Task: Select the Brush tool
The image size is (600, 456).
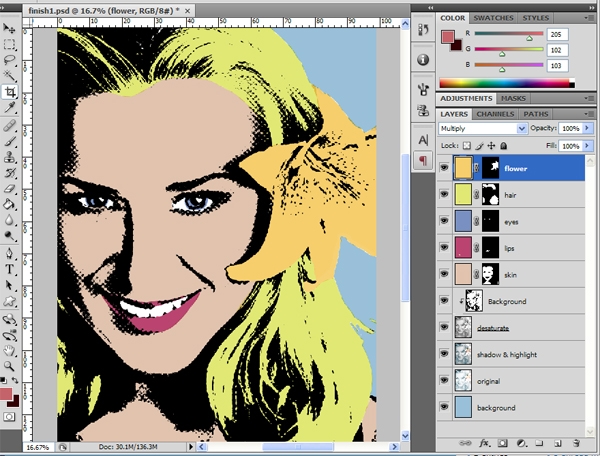Action: tap(9, 141)
